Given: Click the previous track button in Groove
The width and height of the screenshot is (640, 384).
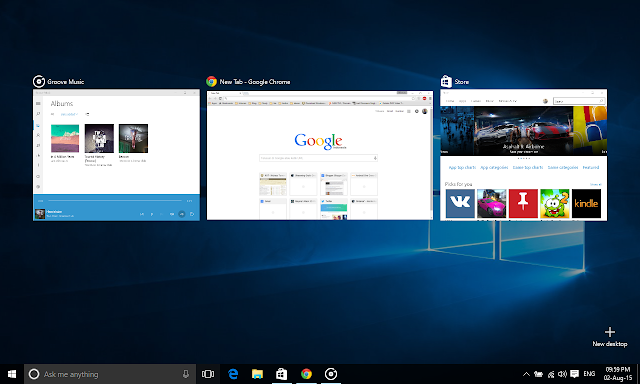Looking at the screenshot, I should pyautogui.click(x=142, y=214).
